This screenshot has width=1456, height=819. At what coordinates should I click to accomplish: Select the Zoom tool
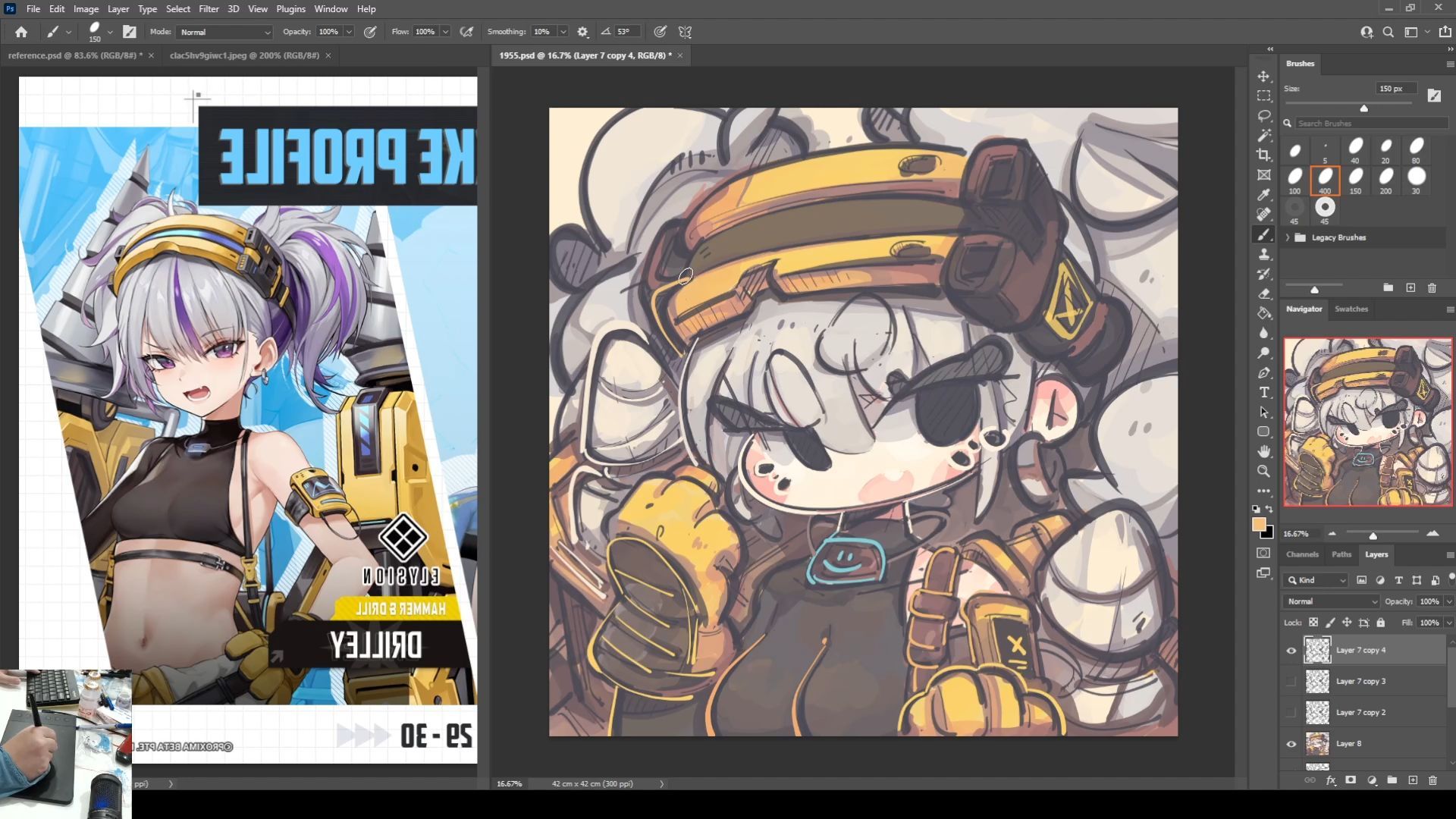pyautogui.click(x=1263, y=472)
